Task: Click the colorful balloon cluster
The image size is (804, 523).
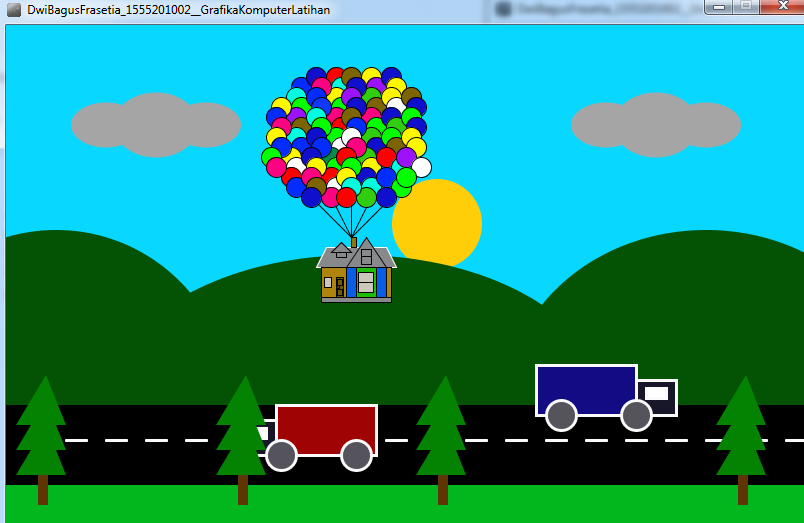Action: (347, 137)
